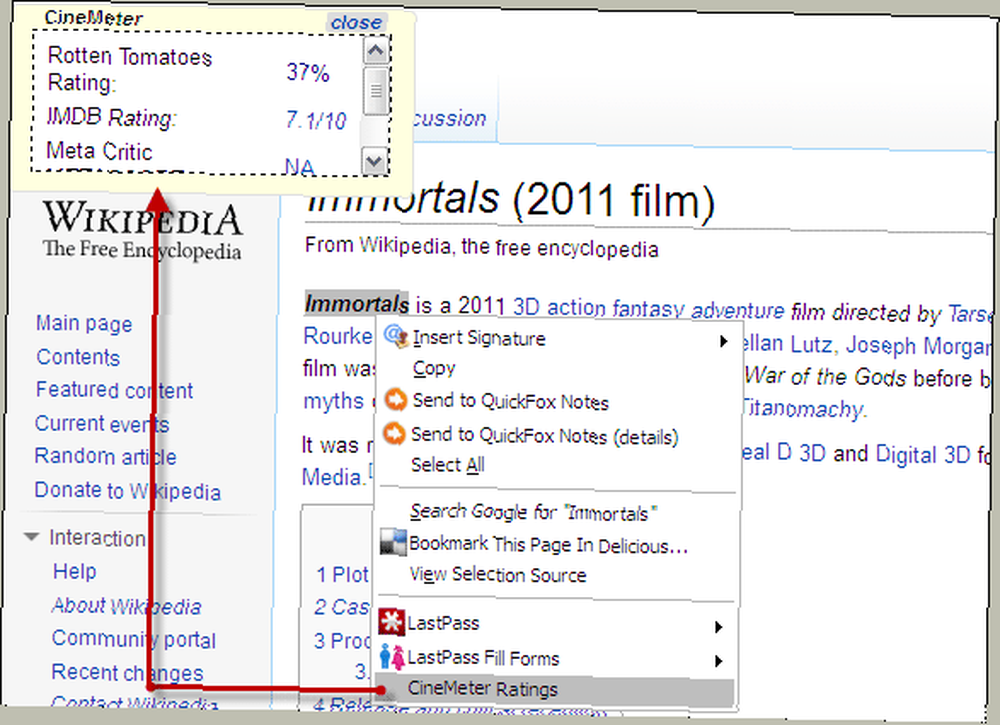1000x725 pixels.
Task: Close the CineMeter popup
Action: pos(356,22)
